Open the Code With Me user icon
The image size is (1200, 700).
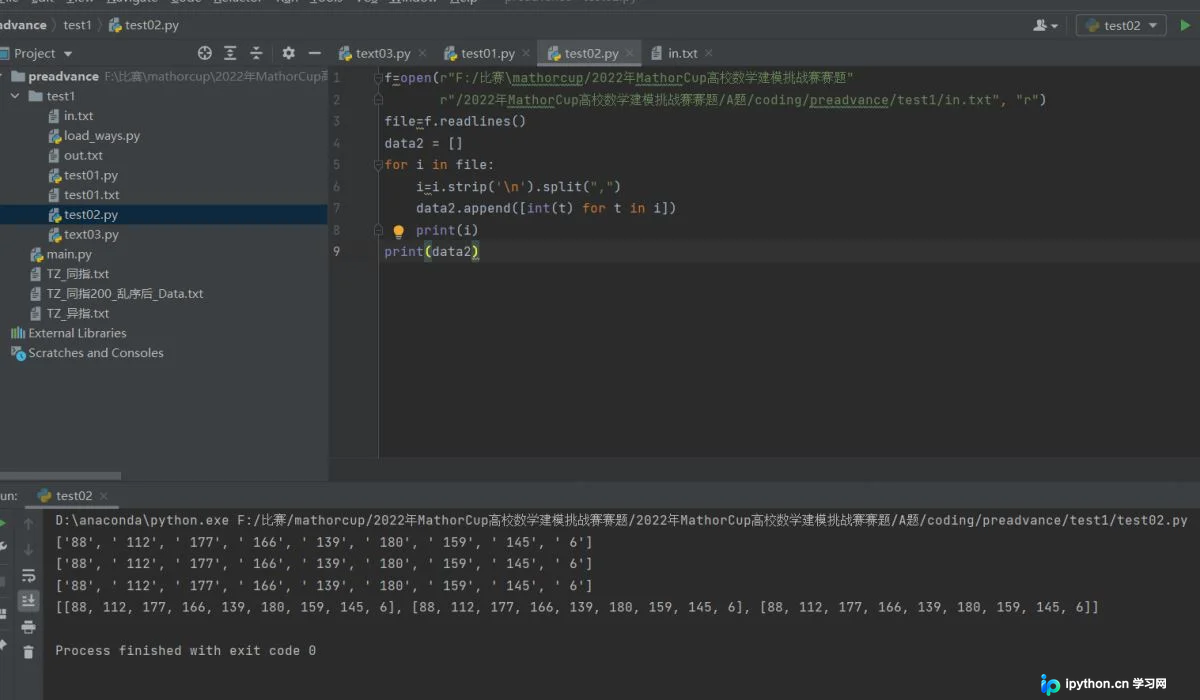click(x=1047, y=25)
